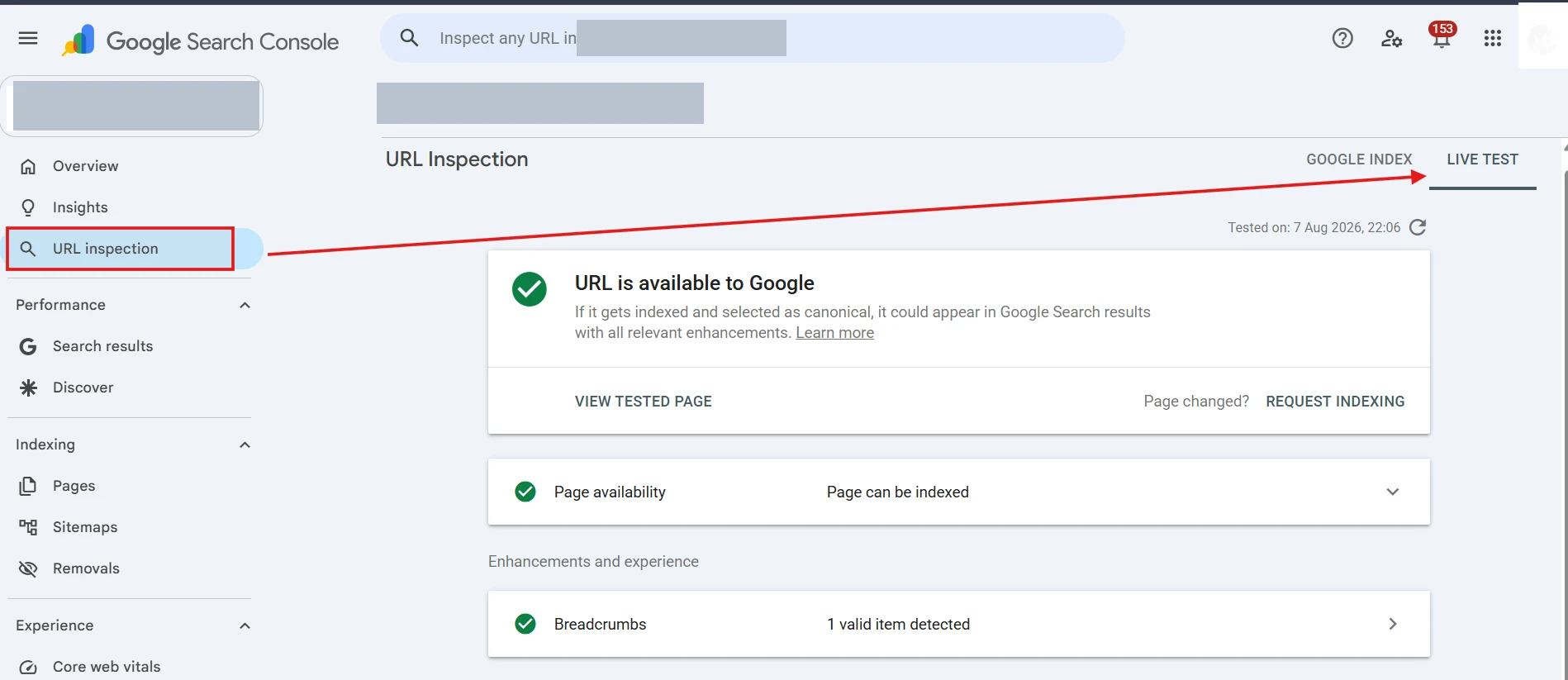Click 'Page can be indexed' text

tap(897, 492)
